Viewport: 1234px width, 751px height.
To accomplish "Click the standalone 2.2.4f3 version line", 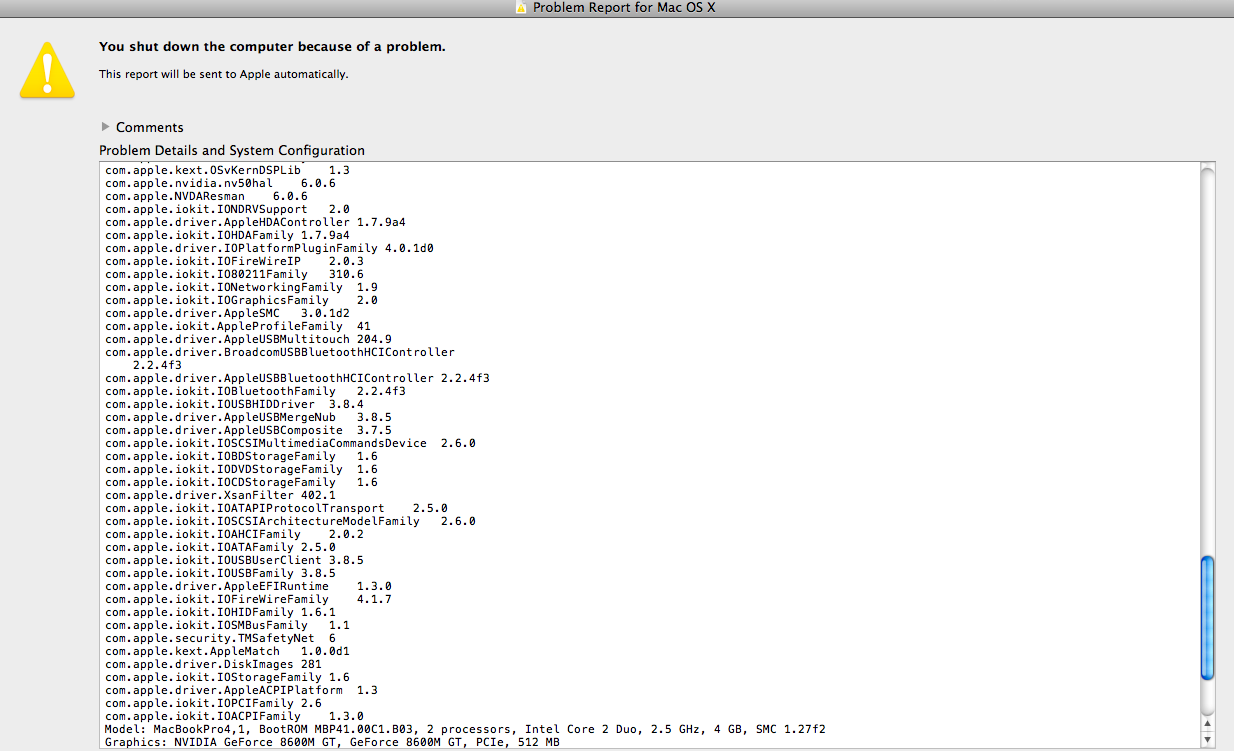I will pos(157,365).
